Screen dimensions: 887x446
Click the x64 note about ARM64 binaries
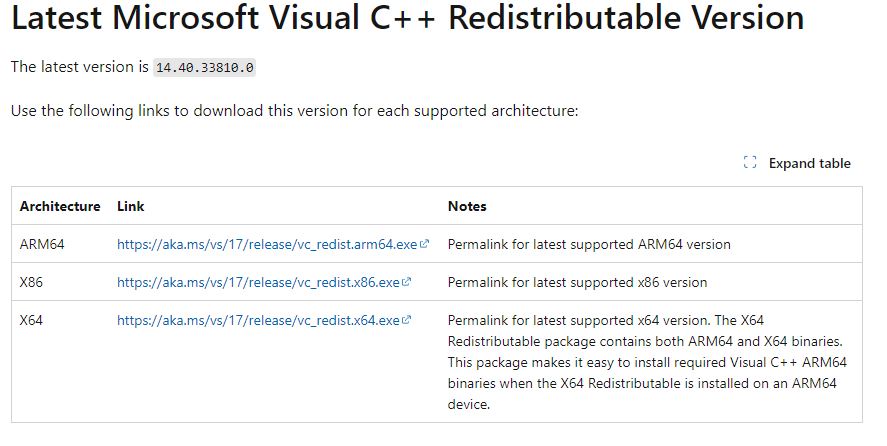point(647,362)
